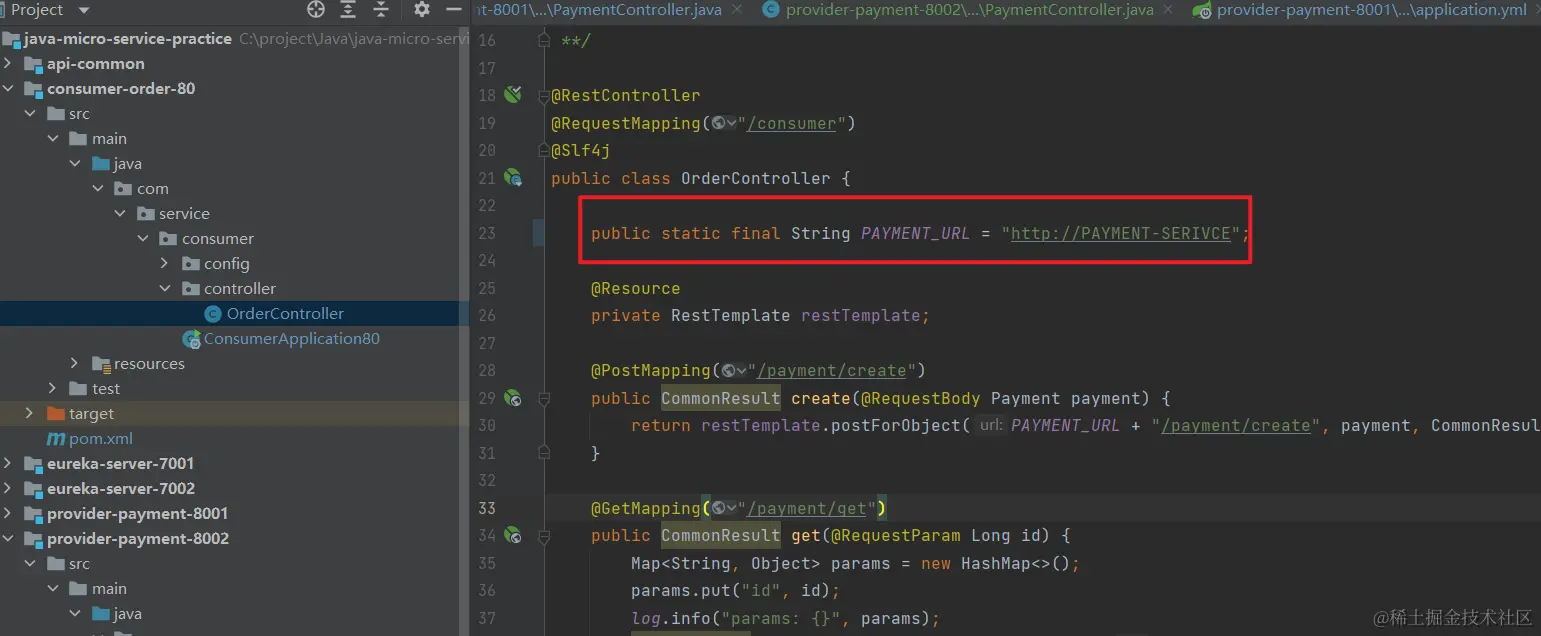Image resolution: width=1541 pixels, height=636 pixels.
Task: Open "/payment/create" link in postForObject call
Action: [1236, 425]
